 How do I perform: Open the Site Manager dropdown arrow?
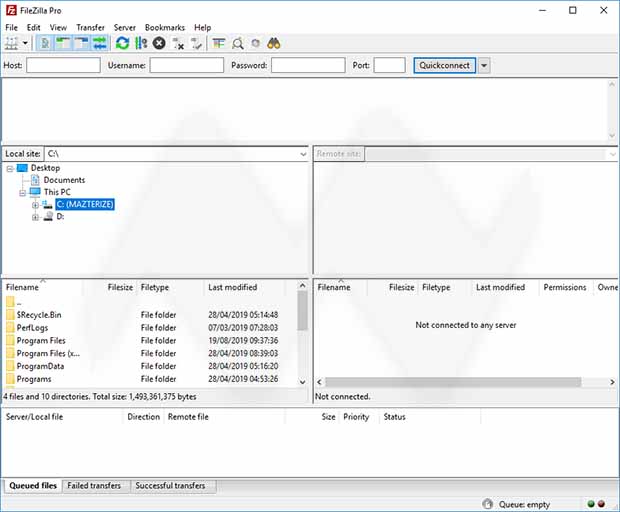tap(25, 43)
